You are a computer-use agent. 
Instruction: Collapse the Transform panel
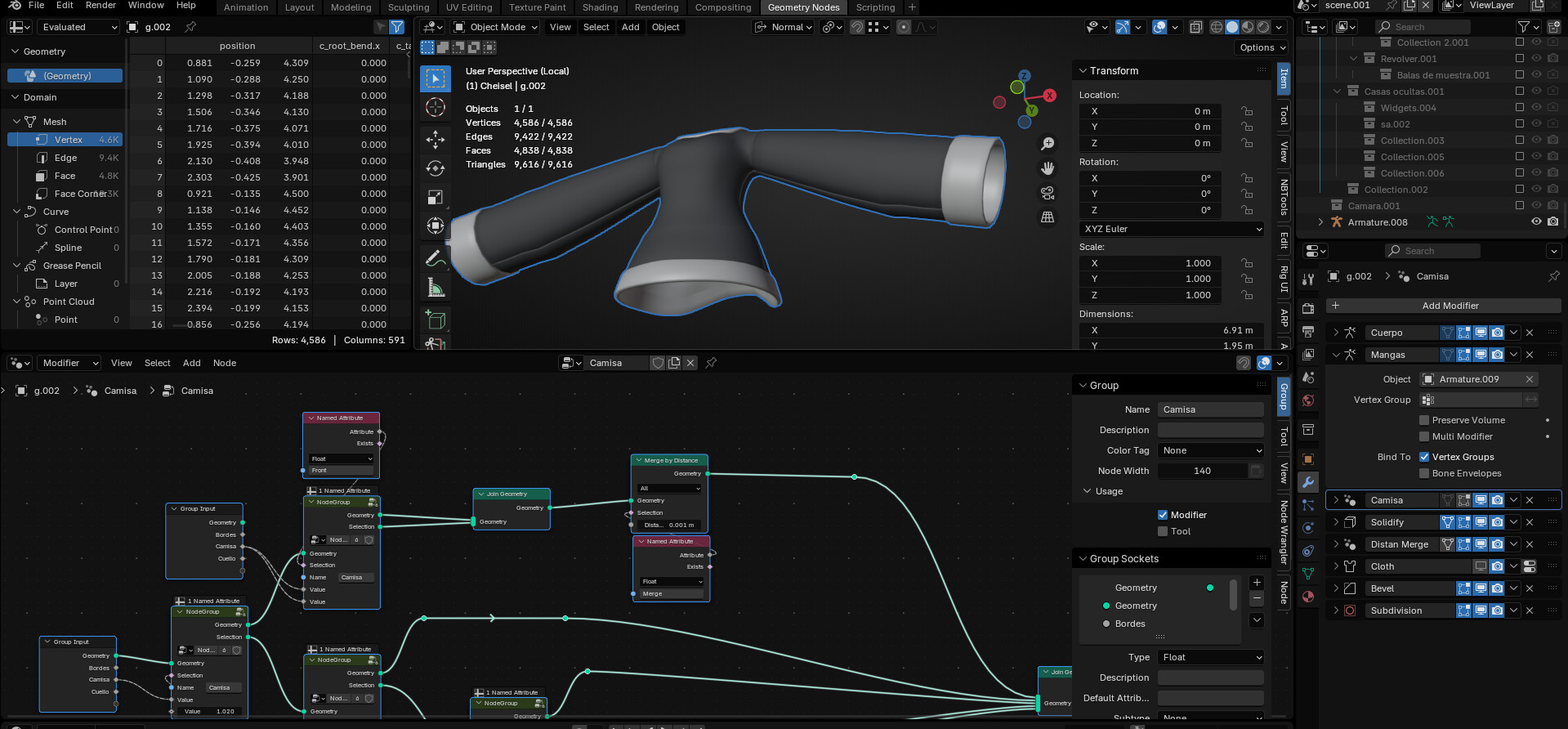click(x=1083, y=71)
